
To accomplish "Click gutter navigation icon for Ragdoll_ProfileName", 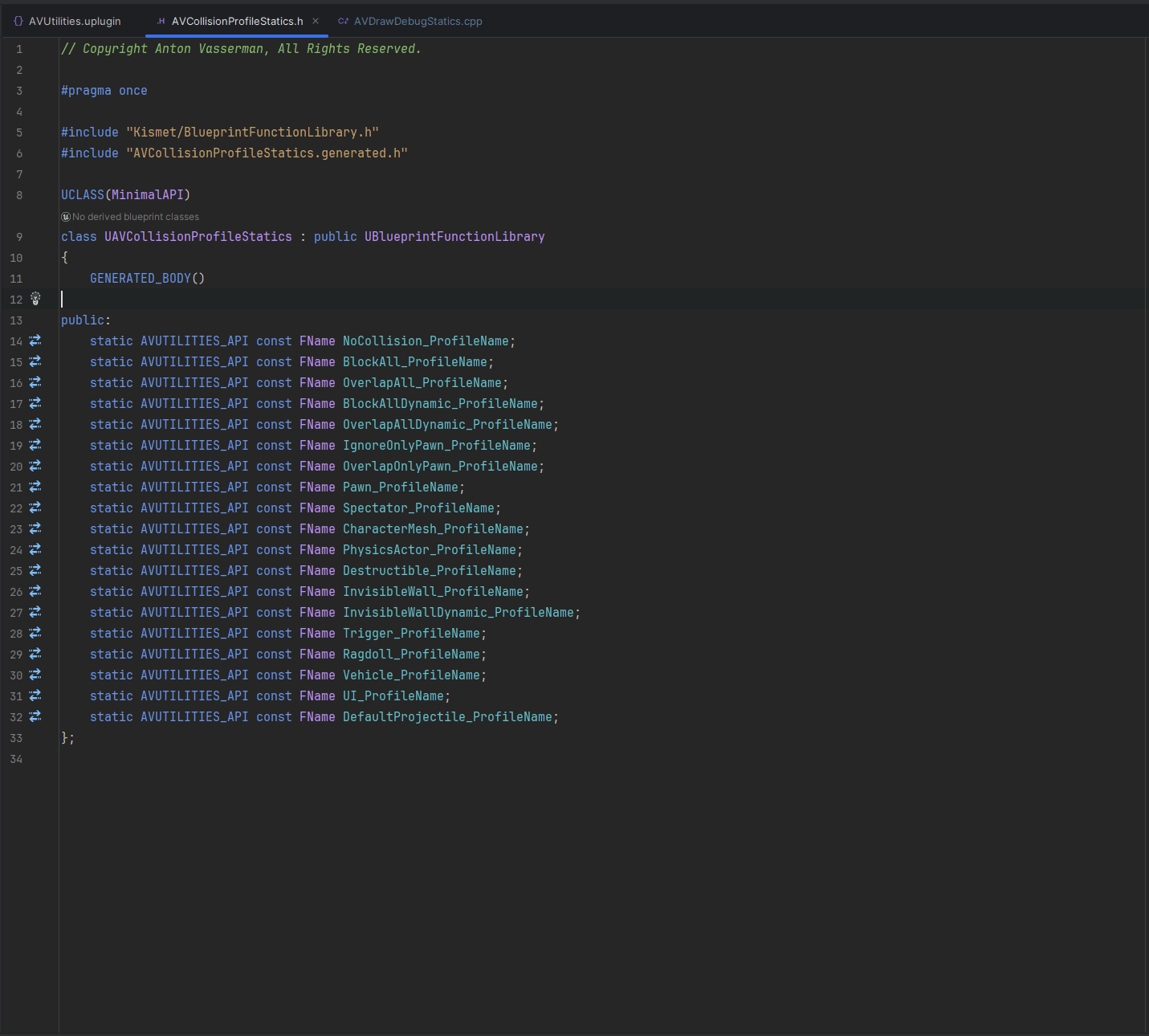I will click(35, 654).
